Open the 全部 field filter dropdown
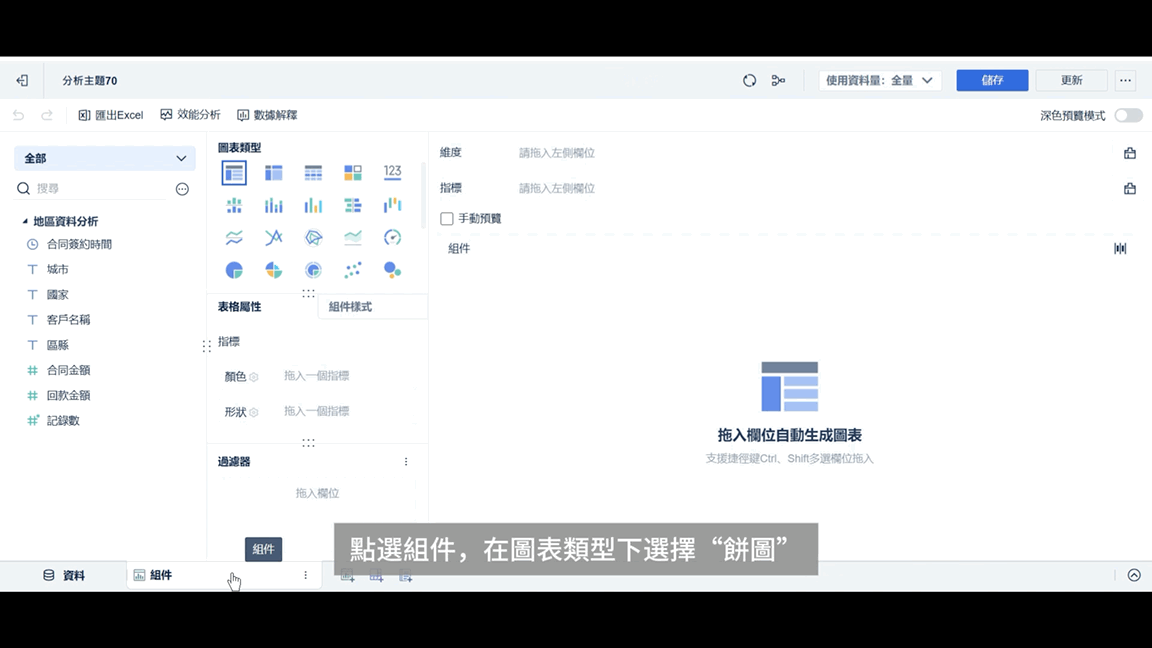 105,158
